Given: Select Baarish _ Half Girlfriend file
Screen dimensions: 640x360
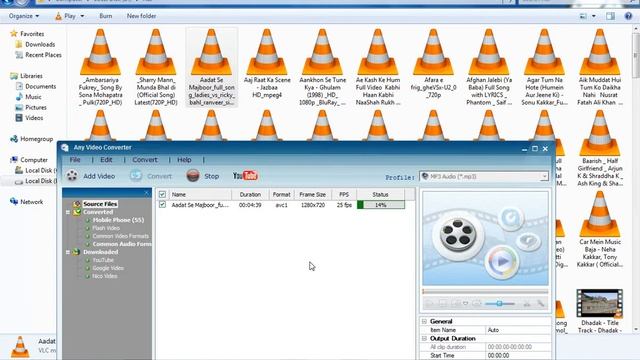Looking at the screenshot, I should [x=600, y=149].
